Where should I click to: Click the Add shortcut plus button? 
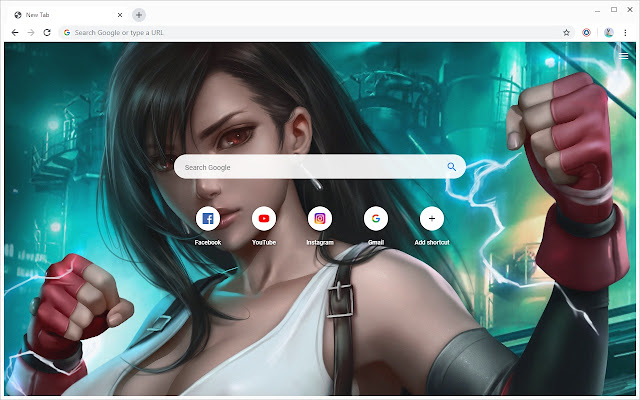click(432, 219)
